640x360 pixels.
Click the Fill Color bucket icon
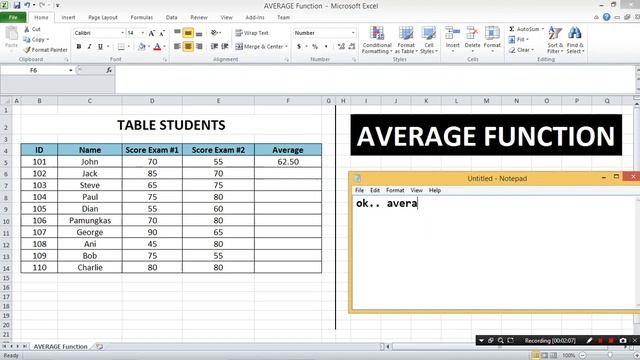coord(142,47)
